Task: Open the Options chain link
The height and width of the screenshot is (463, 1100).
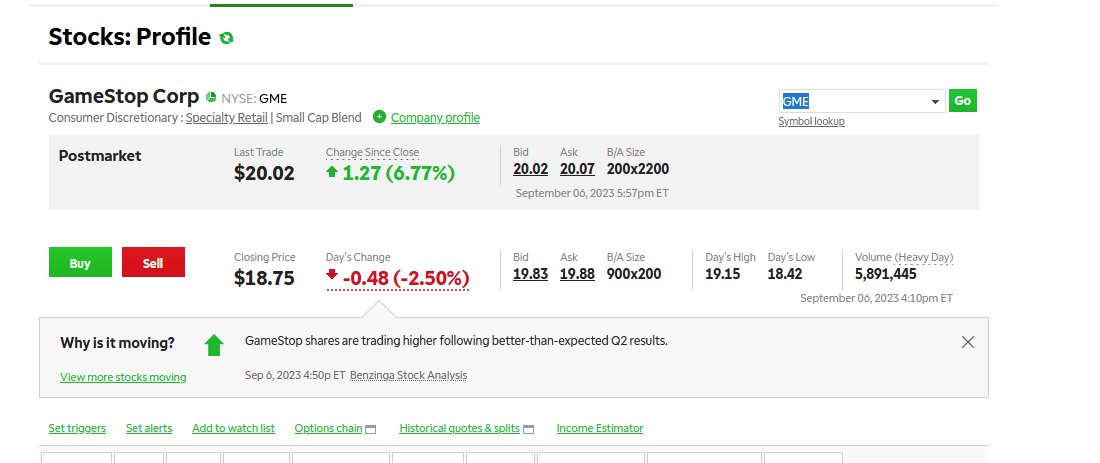Action: (x=328, y=429)
